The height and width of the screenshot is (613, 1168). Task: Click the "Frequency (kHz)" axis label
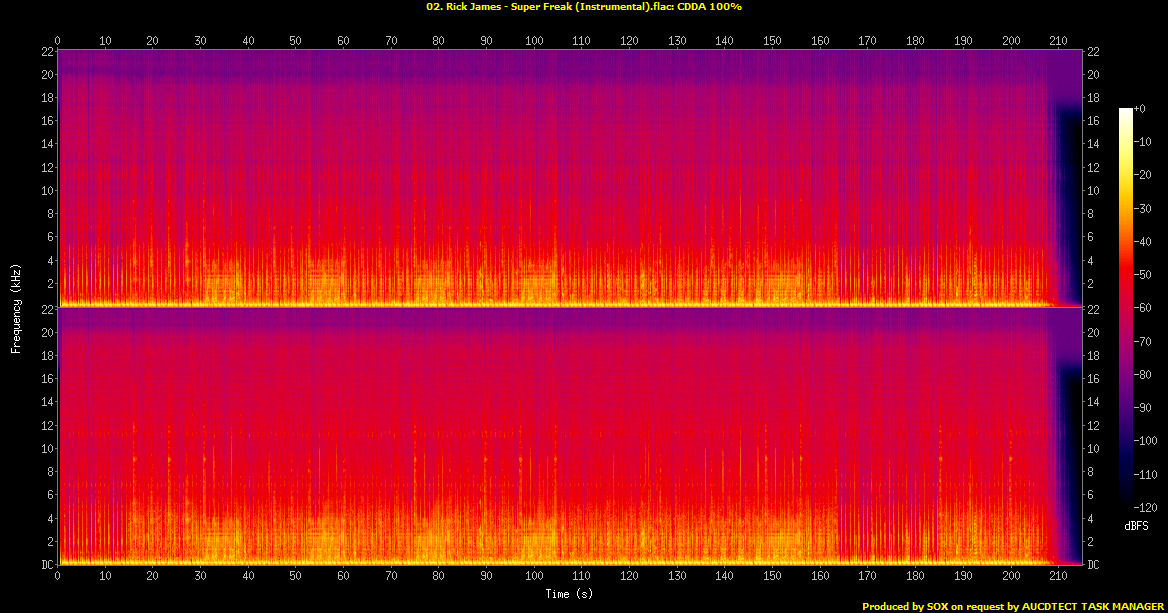click(16, 308)
